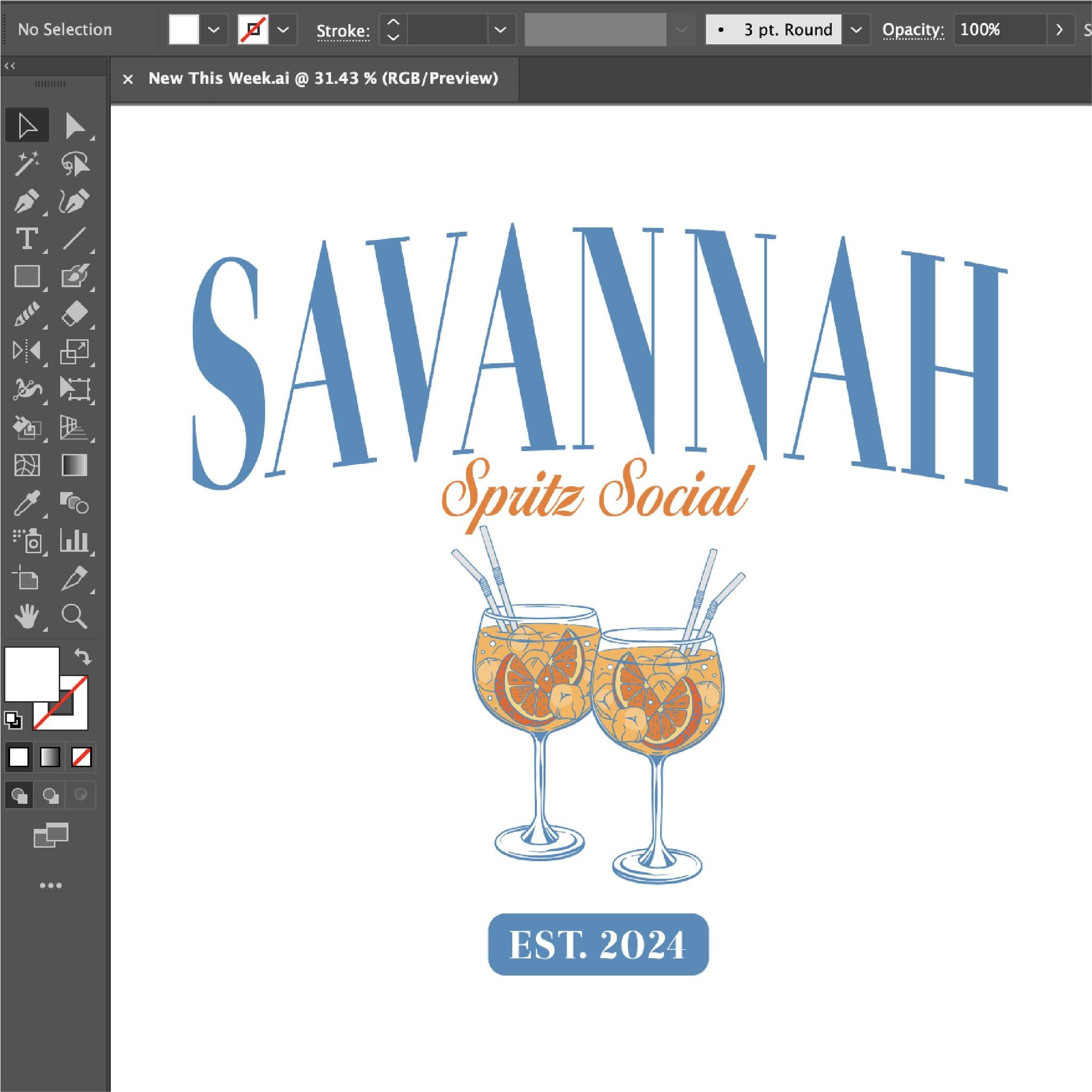The image size is (1092, 1092).
Task: Collapse the toolbar with double arrows
Action: point(10,66)
